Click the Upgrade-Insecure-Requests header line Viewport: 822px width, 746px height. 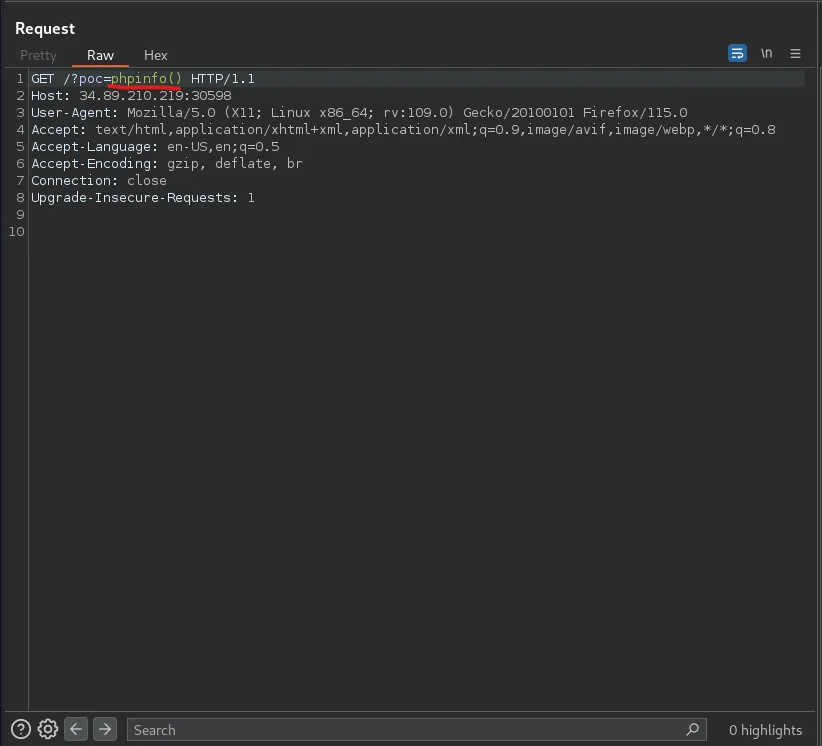142,197
